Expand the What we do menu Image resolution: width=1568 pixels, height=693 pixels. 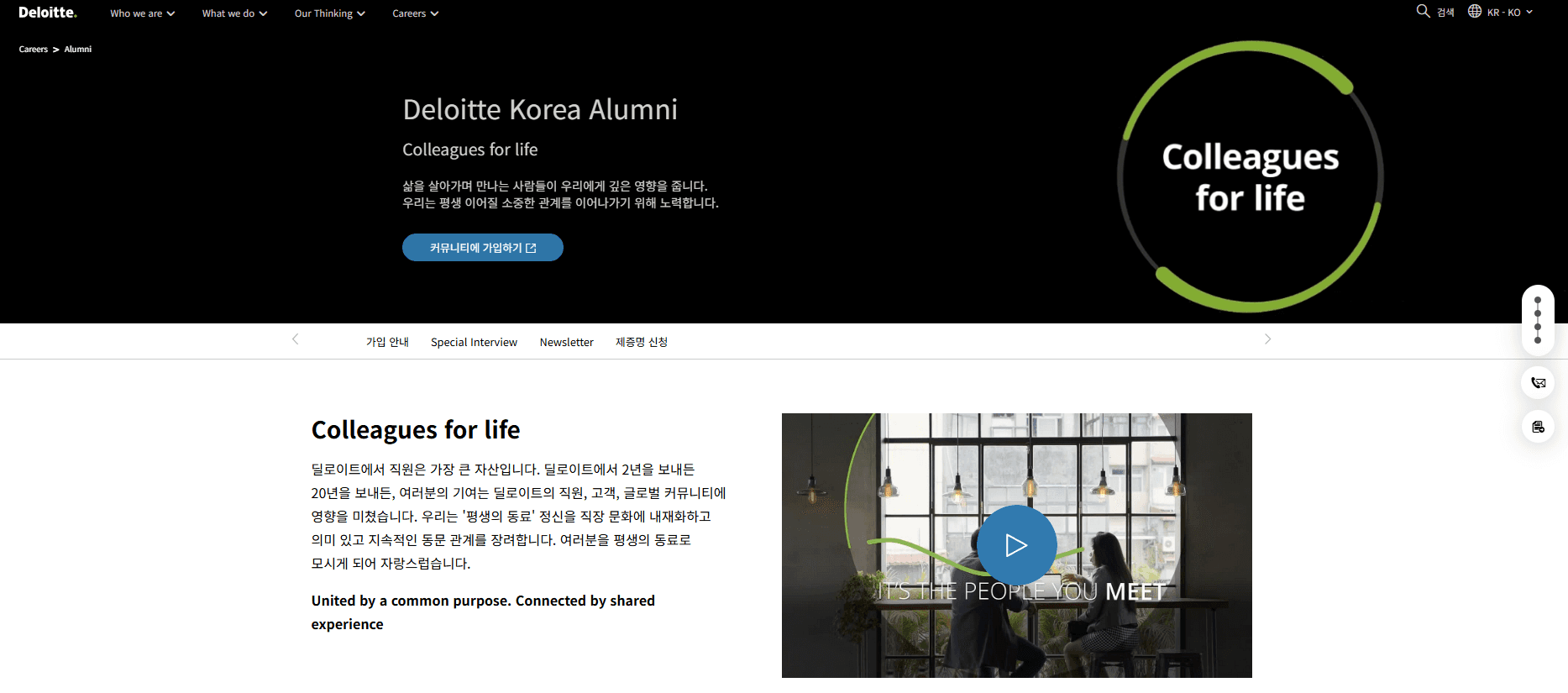(x=234, y=13)
